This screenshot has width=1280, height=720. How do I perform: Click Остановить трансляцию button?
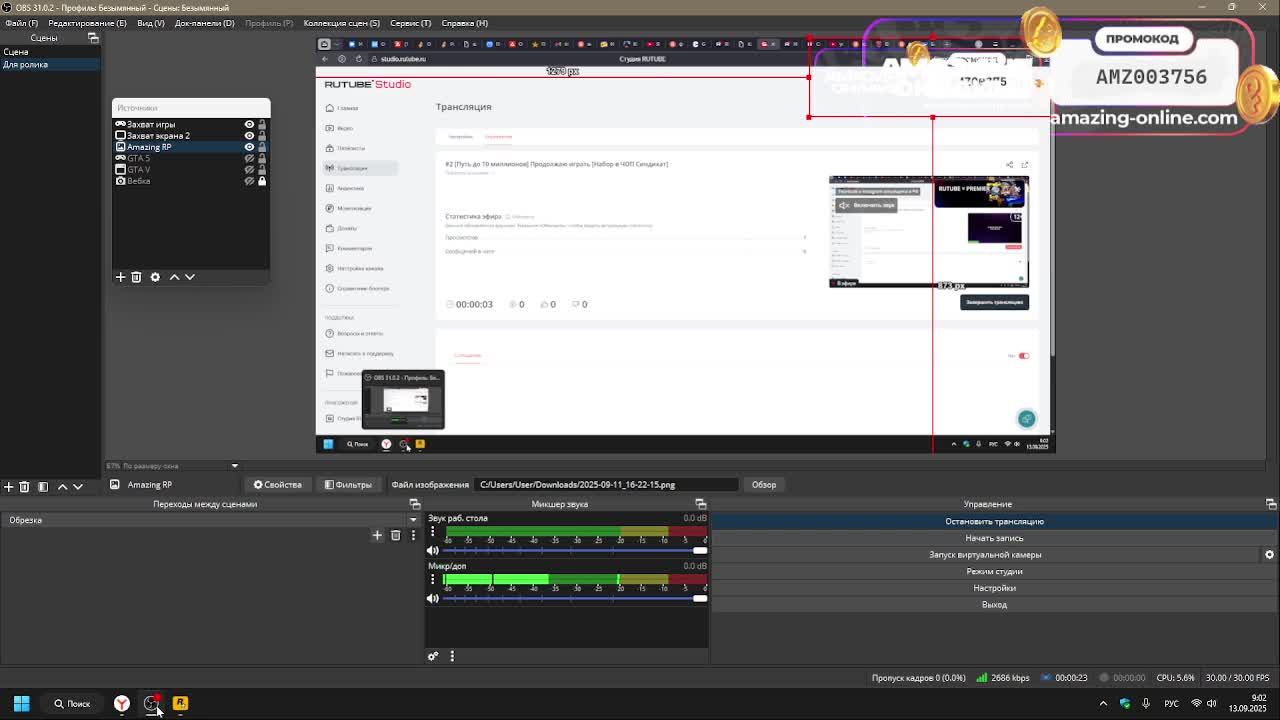994,521
